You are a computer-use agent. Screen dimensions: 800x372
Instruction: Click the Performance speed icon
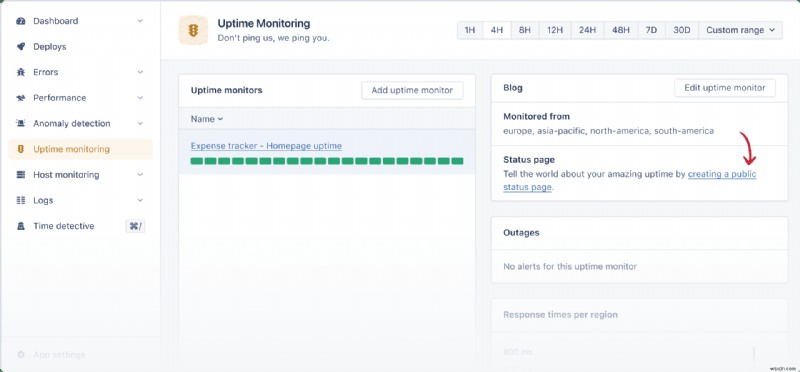click(21, 98)
